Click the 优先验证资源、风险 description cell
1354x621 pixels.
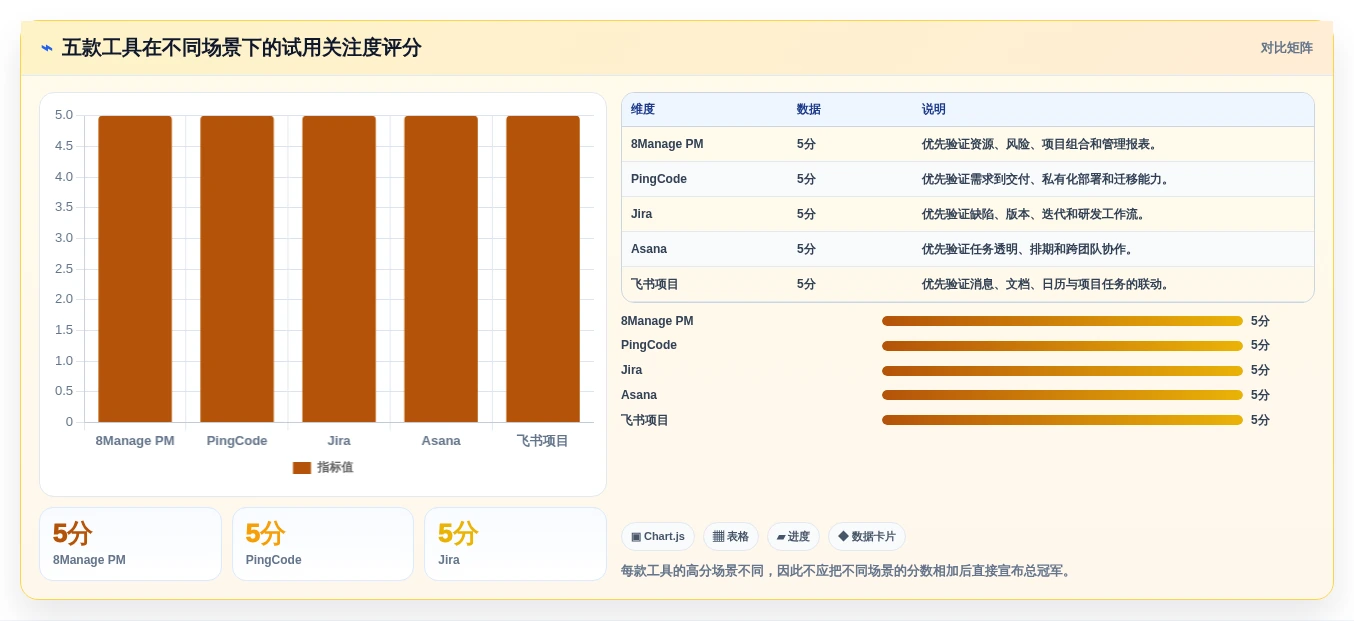(1041, 144)
